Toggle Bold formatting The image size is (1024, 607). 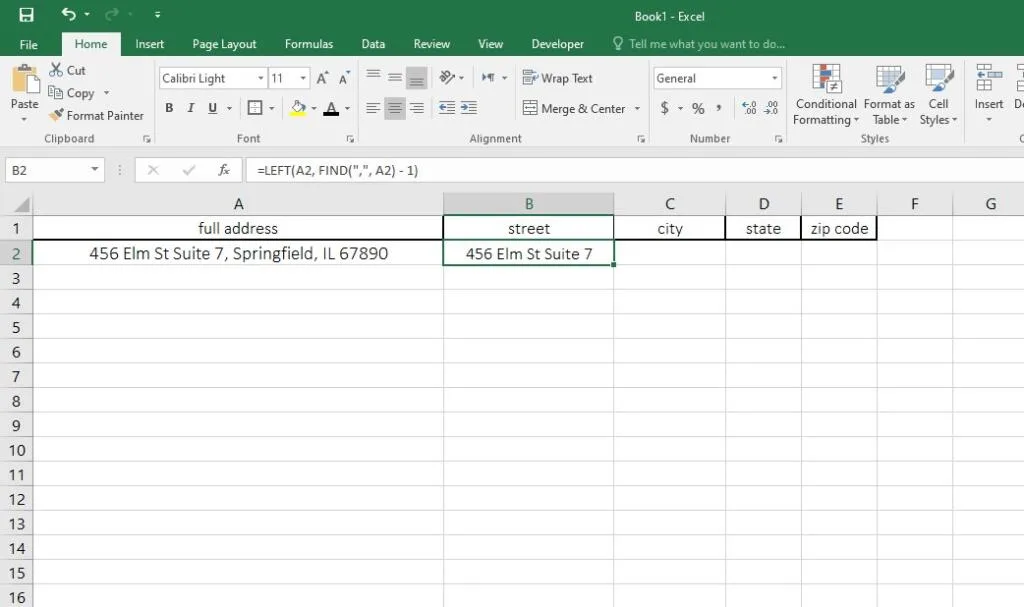(169, 108)
